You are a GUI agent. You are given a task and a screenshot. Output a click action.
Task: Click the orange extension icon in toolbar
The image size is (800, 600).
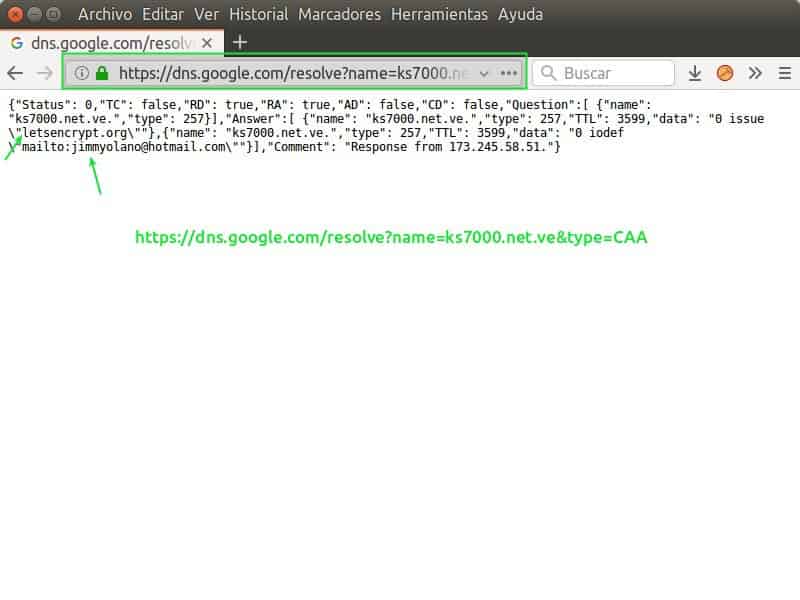(724, 73)
